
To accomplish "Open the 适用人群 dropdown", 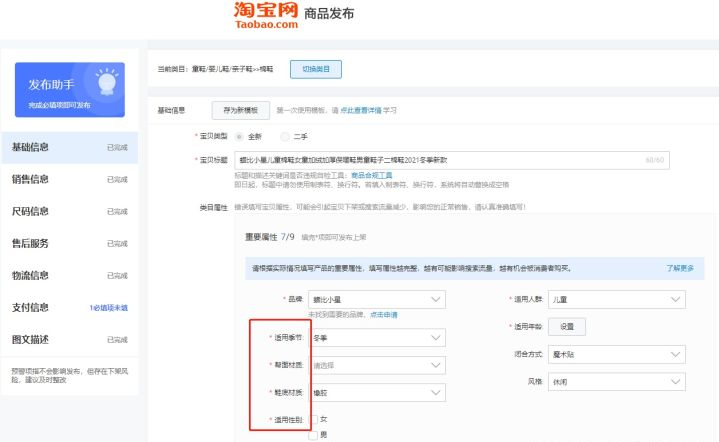I will pos(618,299).
